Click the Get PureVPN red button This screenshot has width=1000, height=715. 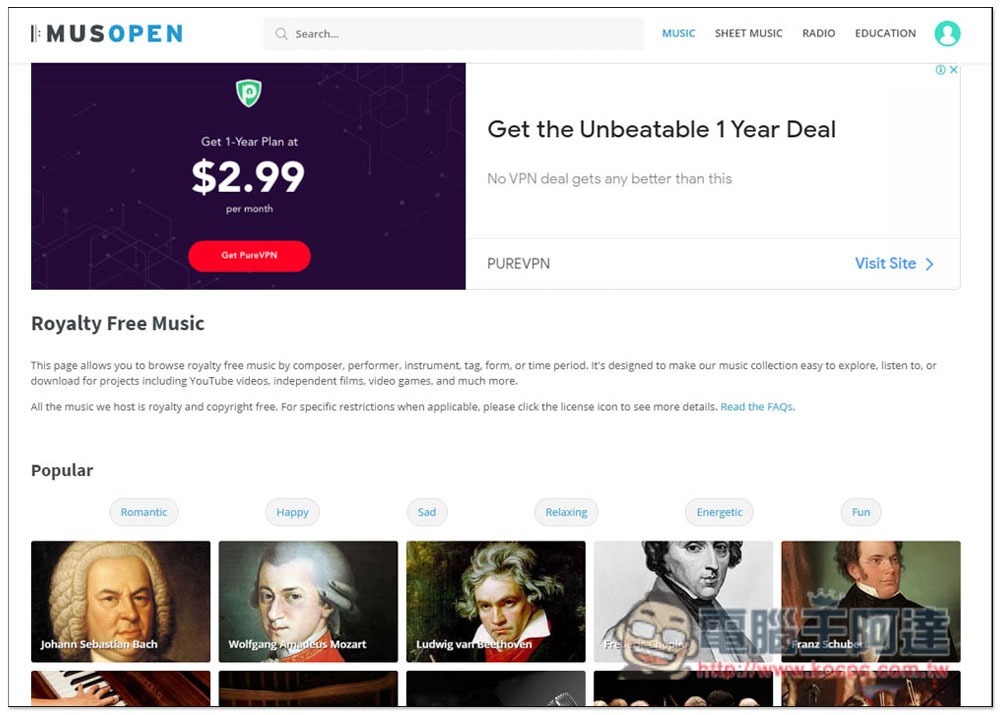(x=249, y=256)
